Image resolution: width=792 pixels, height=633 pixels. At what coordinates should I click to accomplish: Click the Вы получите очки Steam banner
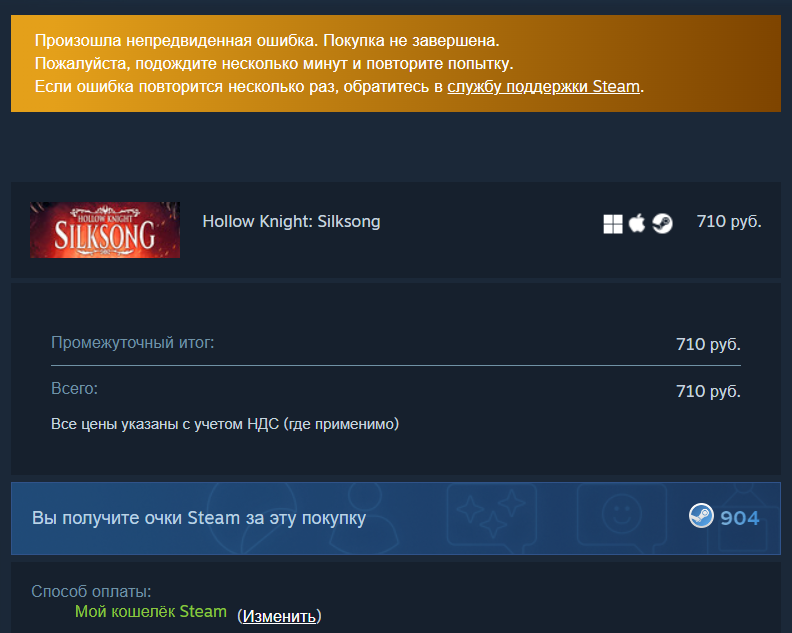pyautogui.click(x=396, y=518)
